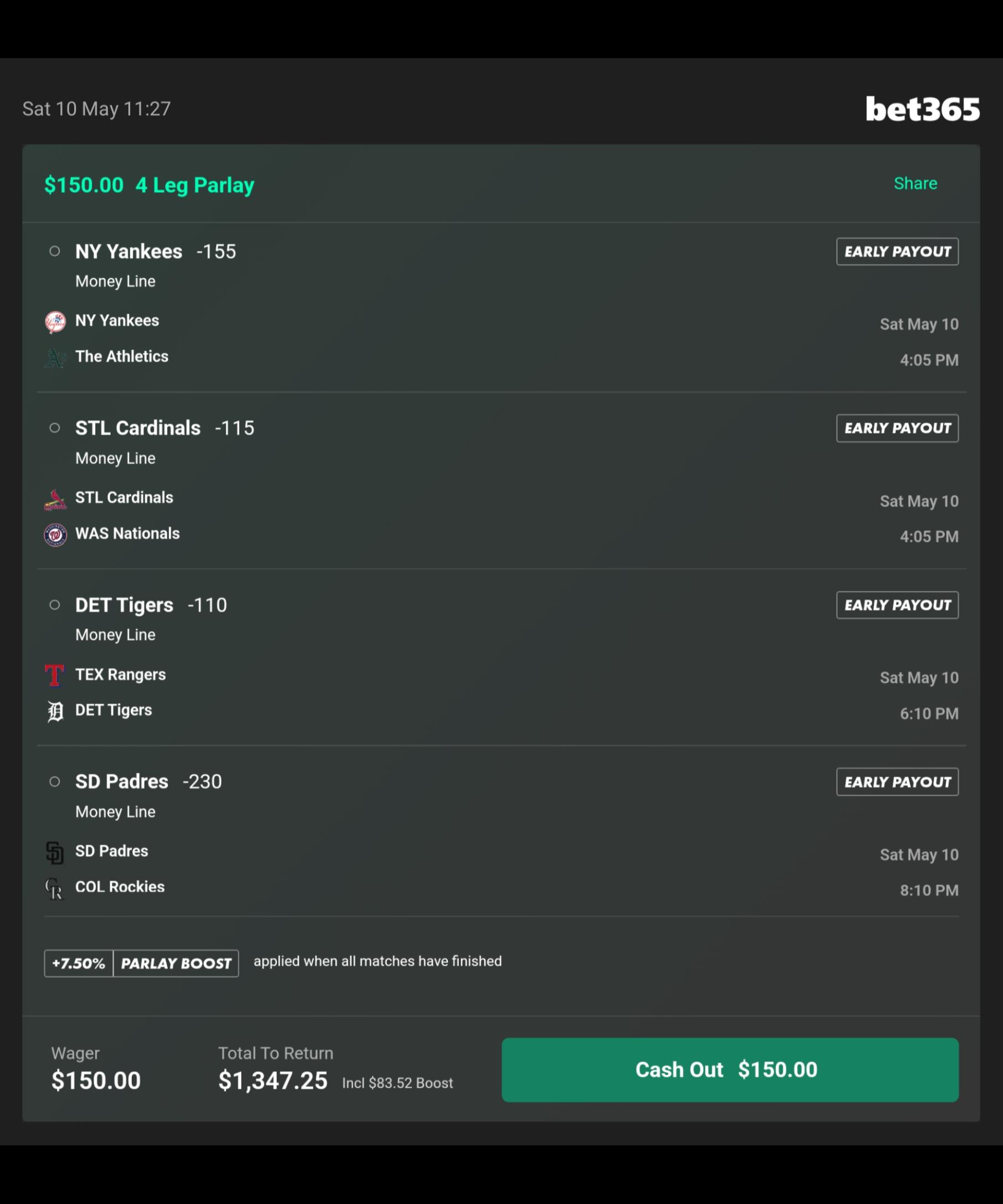Click the bet365 logo
1003x1204 pixels.
[922, 109]
